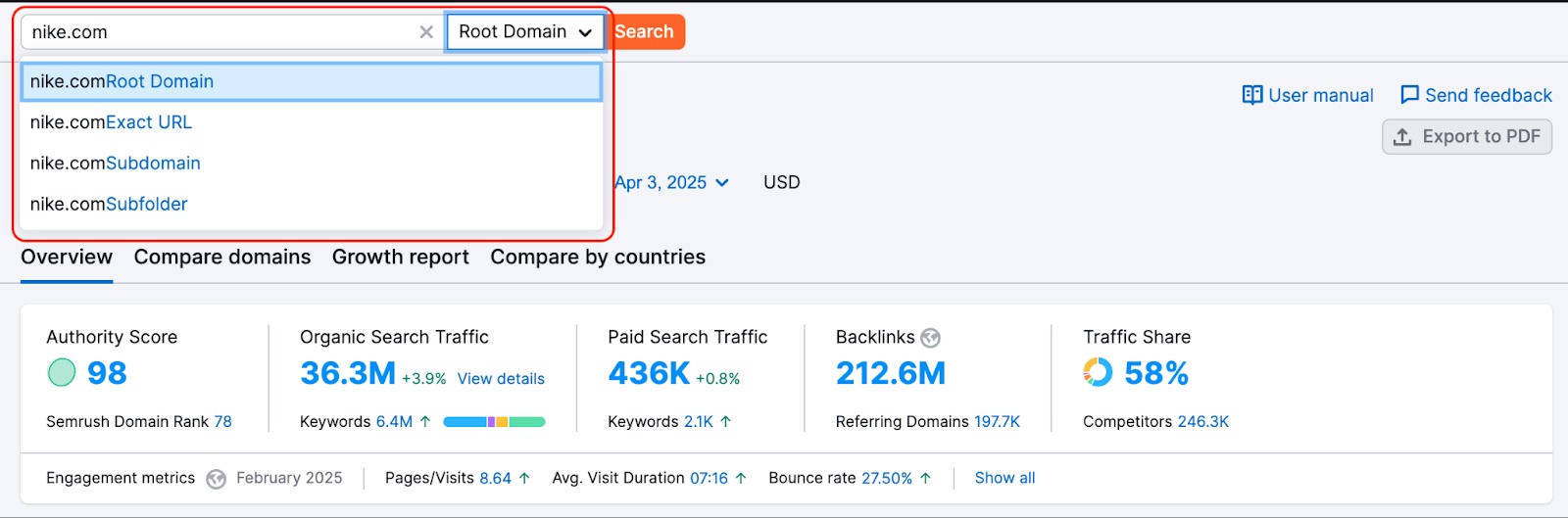Expand the Apr 3, 2025 date picker
The width and height of the screenshot is (1568, 518).
pyautogui.click(x=671, y=182)
